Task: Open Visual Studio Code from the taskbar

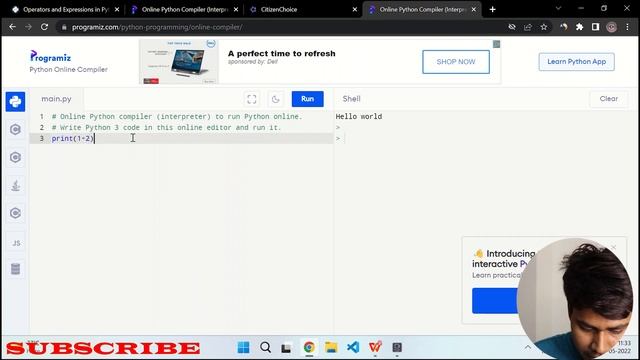Action: pyautogui.click(x=353, y=347)
